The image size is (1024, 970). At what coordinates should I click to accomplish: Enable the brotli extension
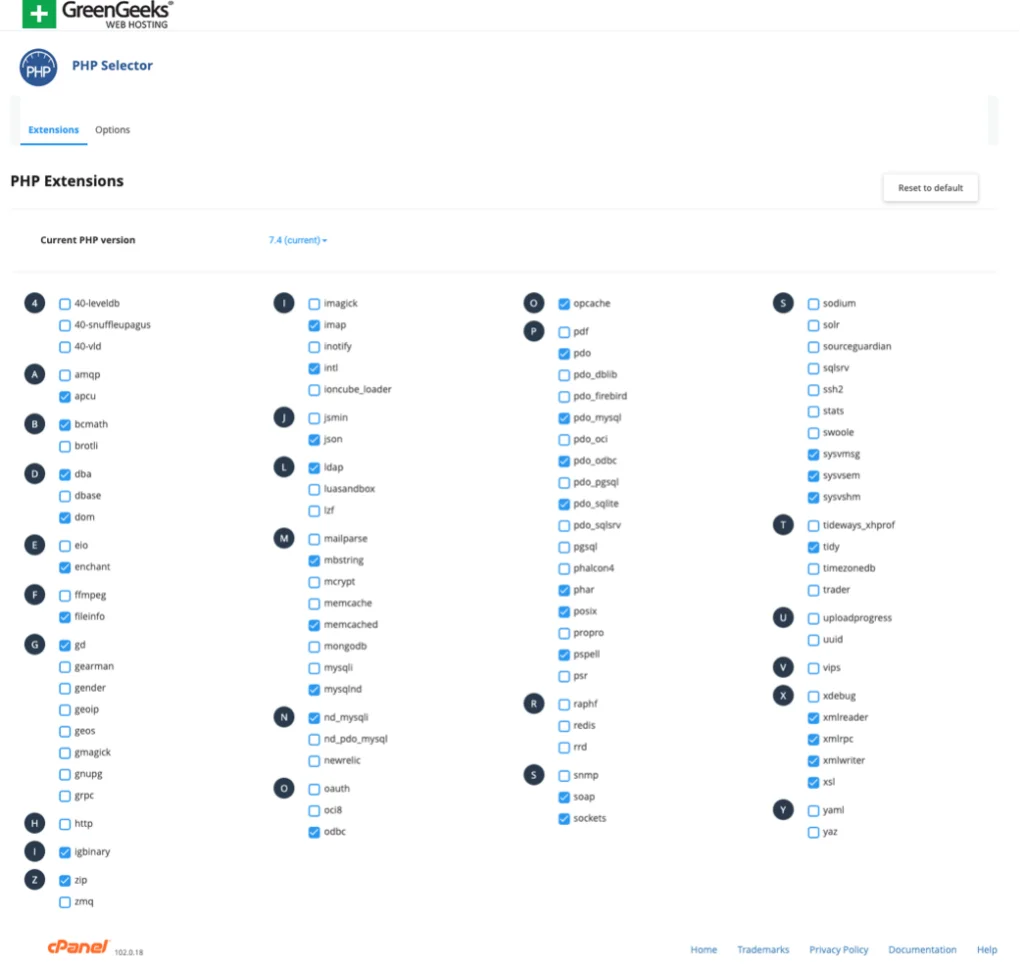65,446
